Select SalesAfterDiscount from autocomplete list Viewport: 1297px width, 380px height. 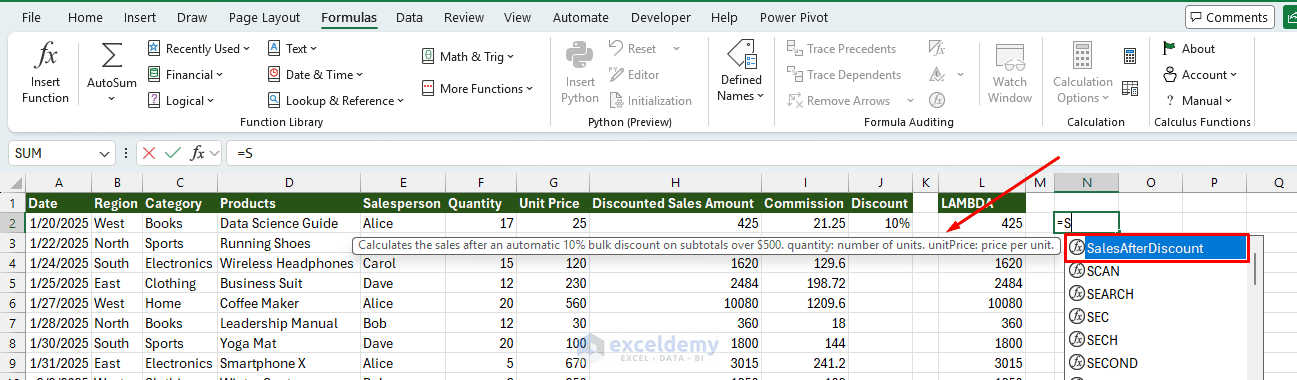tap(1157, 248)
